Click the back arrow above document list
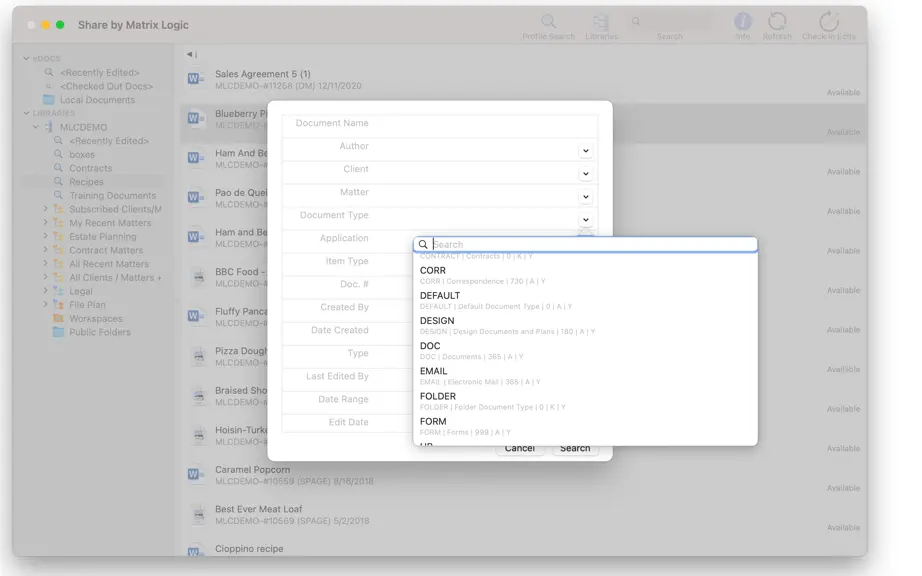This screenshot has height=576, width=922. coord(190,54)
